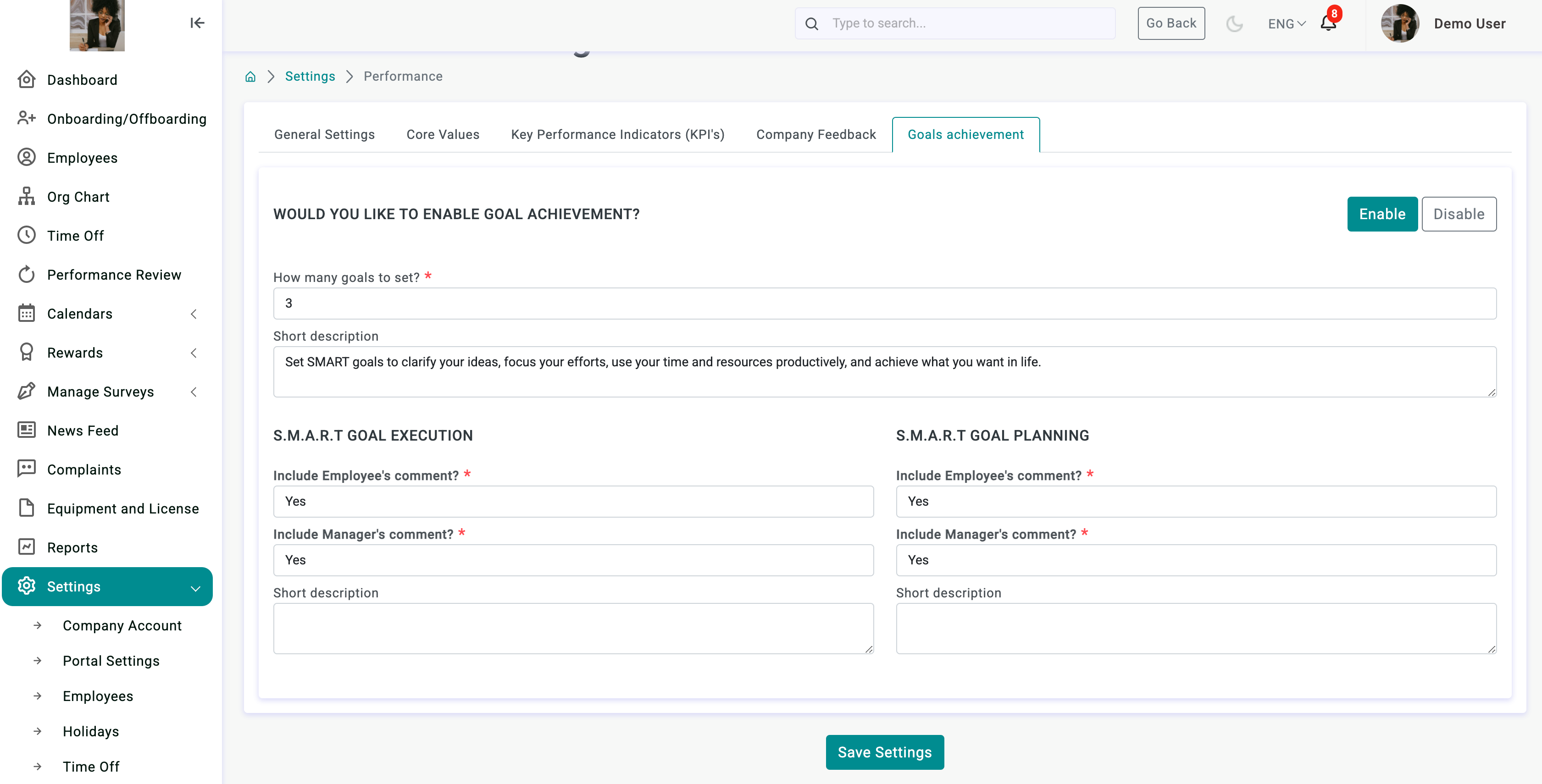
Task: Click the Org Chart hierarchy icon
Action: point(26,196)
